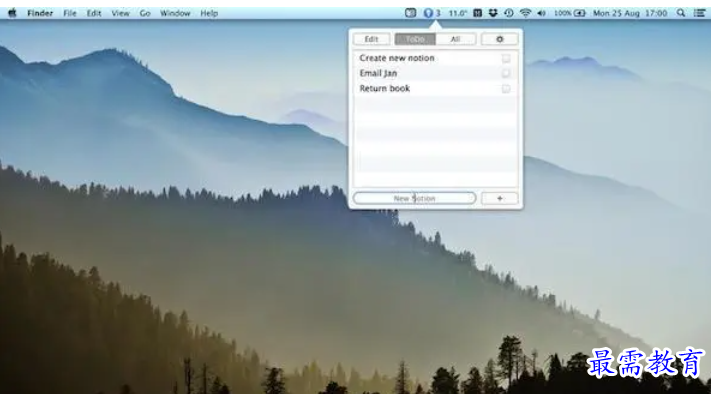711x394 pixels.
Task: Open the File menu
Action: [x=70, y=13]
